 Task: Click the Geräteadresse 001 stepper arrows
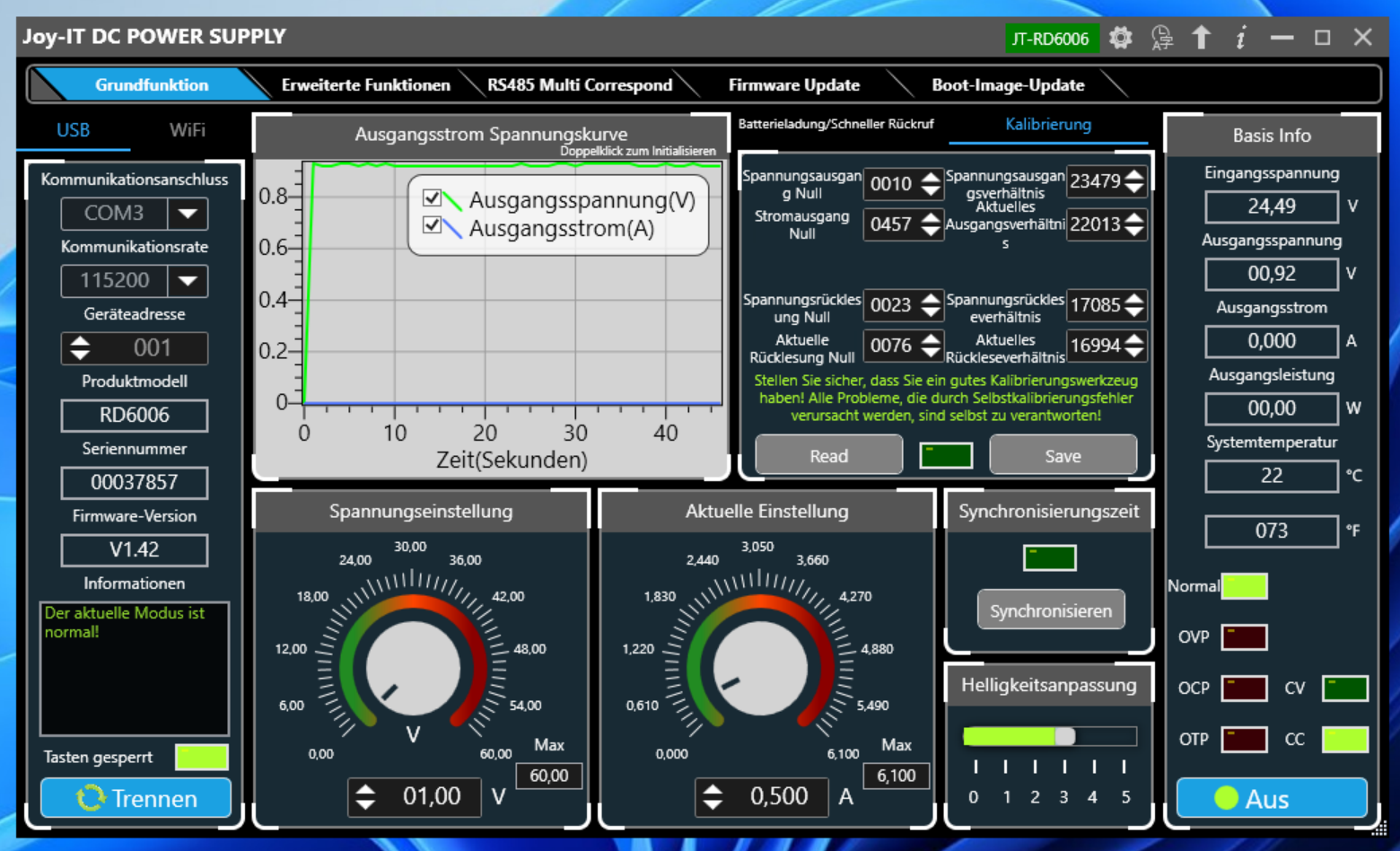click(x=80, y=347)
